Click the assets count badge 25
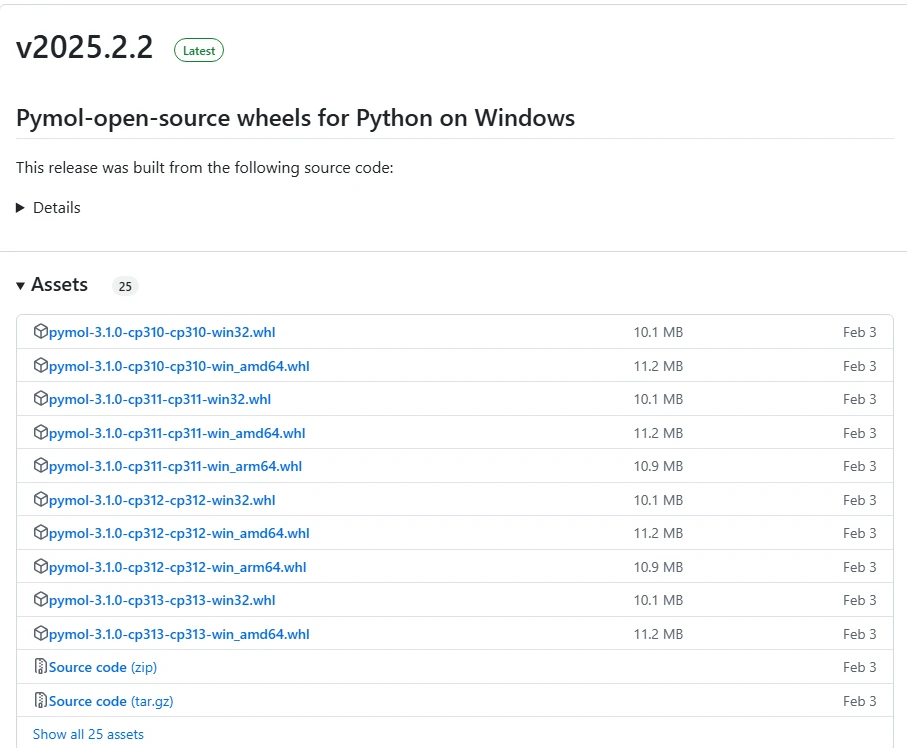This screenshot has height=748, width=907. (125, 287)
